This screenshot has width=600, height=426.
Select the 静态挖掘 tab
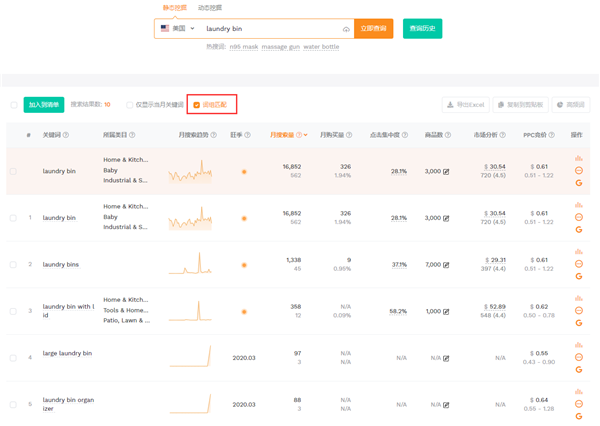pyautogui.click(x=174, y=8)
